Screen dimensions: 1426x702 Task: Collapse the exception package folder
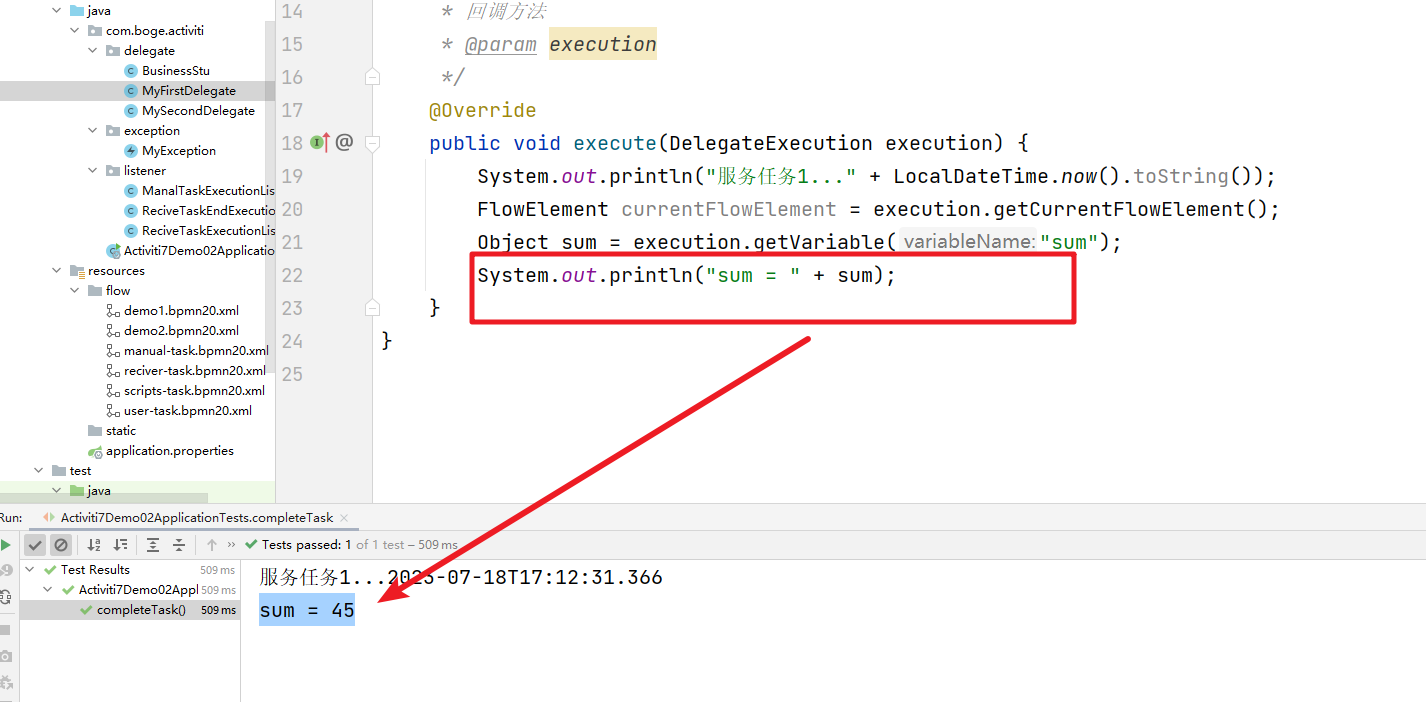93,131
